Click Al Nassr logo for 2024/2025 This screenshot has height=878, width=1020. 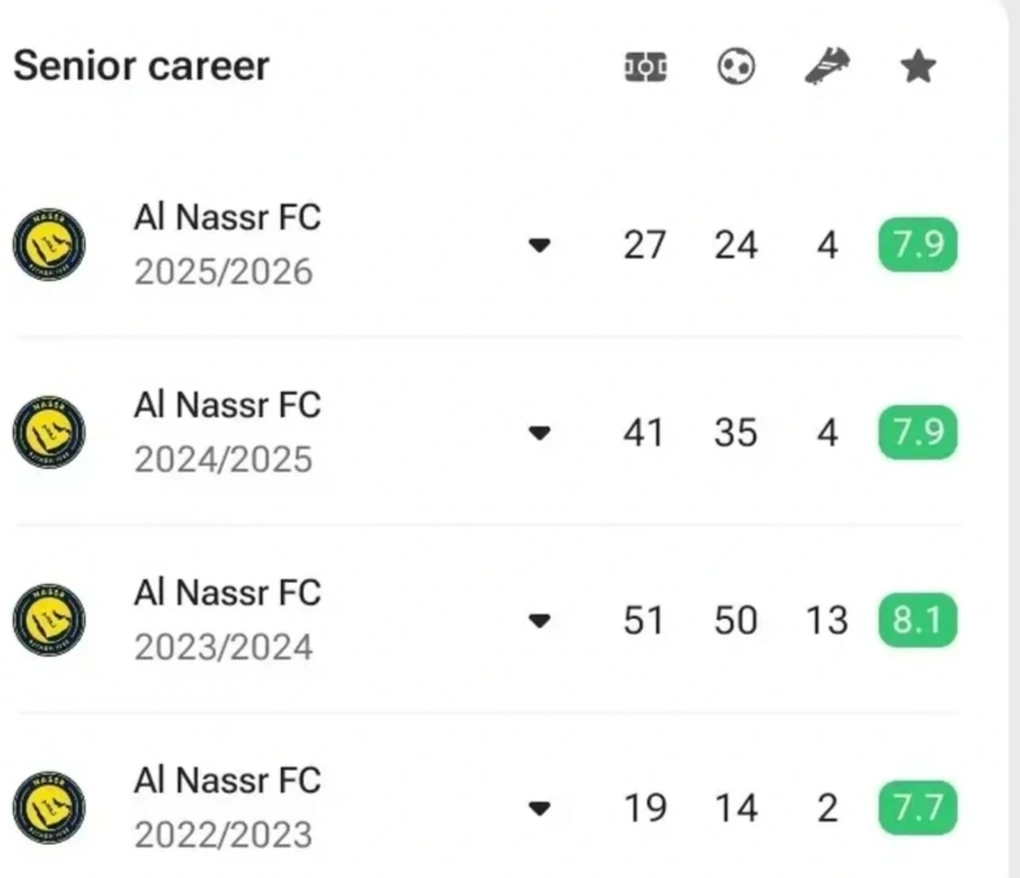[x=49, y=432]
